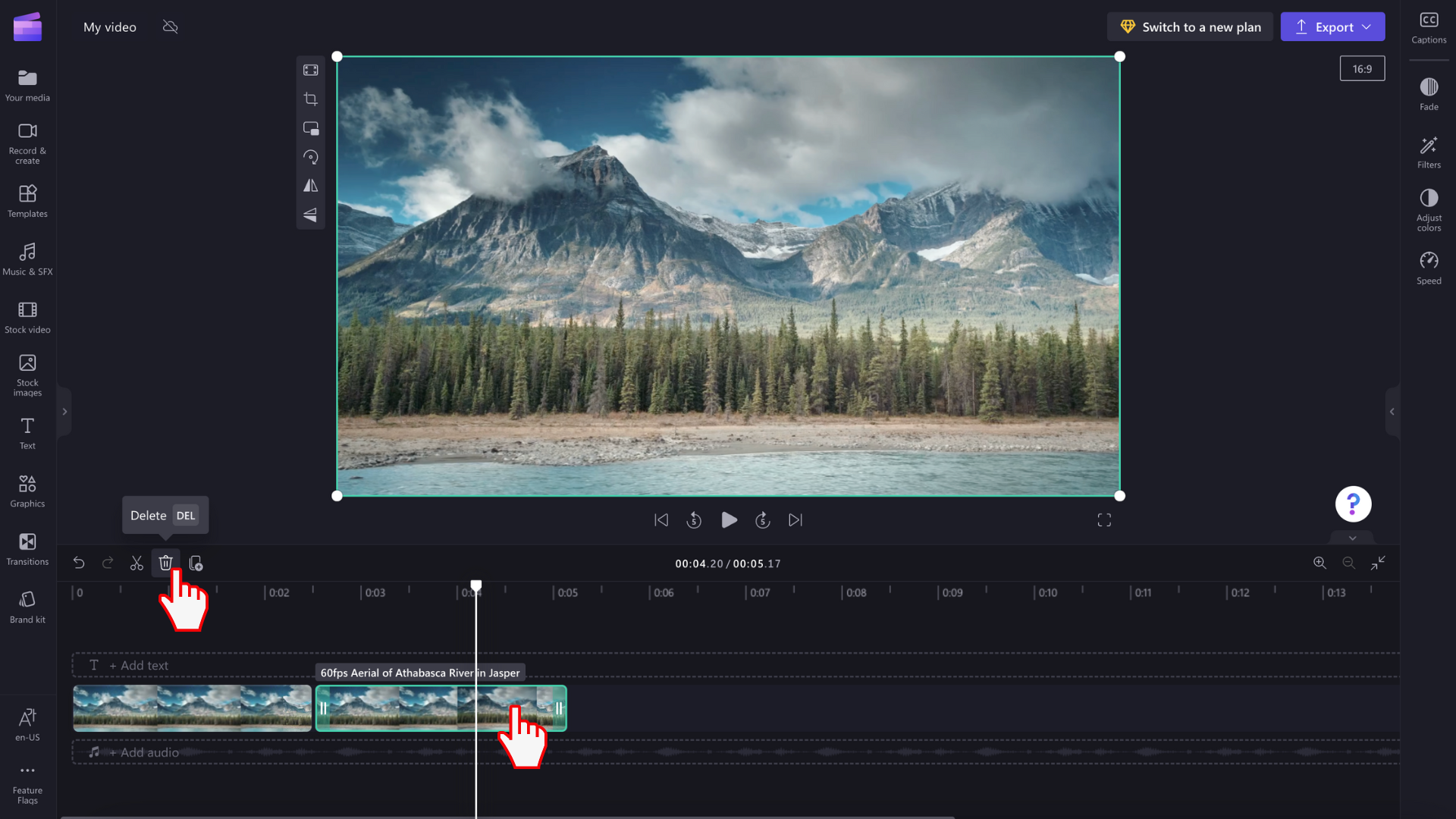The height and width of the screenshot is (819, 1456).
Task: Redo the last action
Action: coord(108,563)
